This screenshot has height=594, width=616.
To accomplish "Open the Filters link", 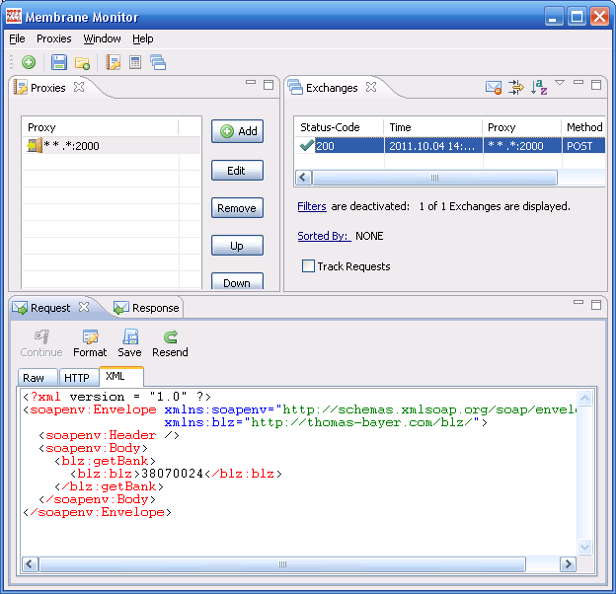I will (x=312, y=206).
